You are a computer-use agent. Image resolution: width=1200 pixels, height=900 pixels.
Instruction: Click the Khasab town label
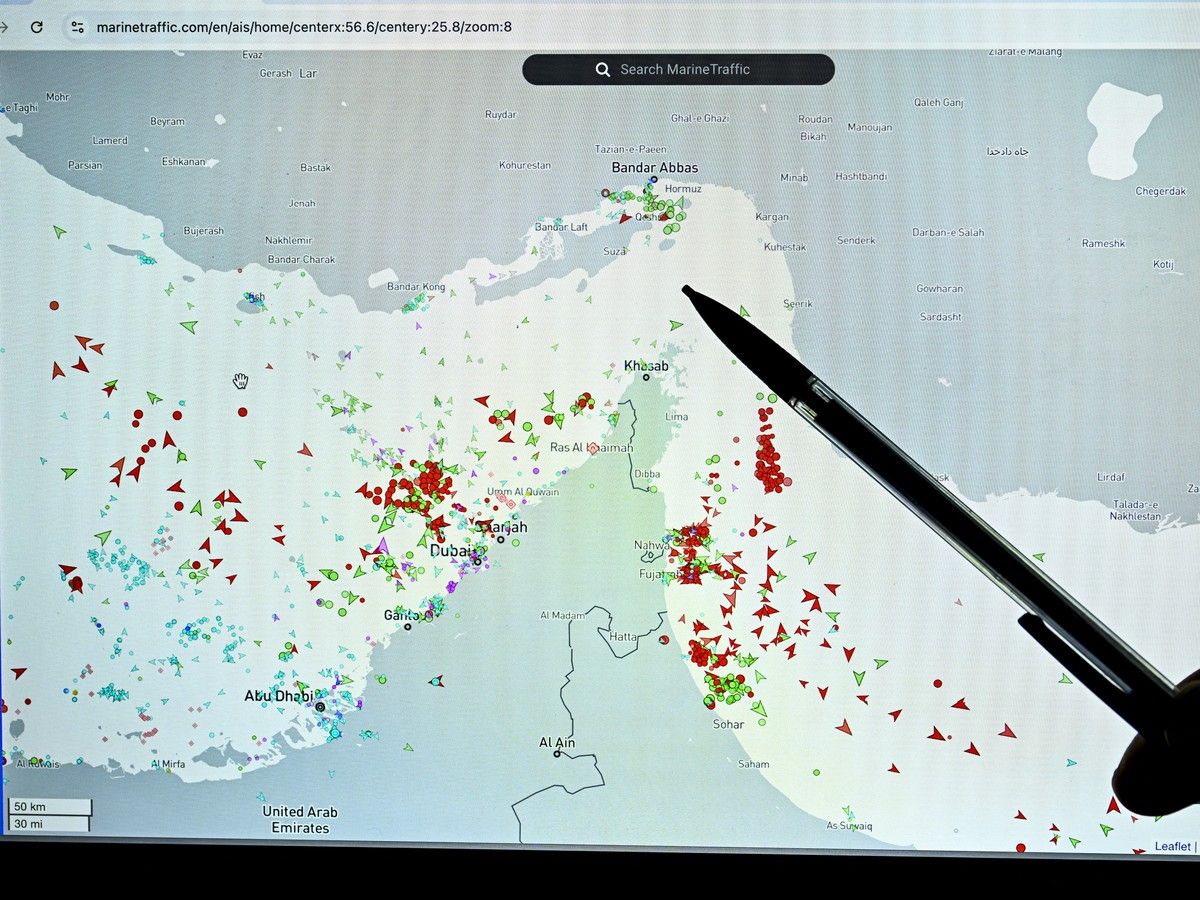tap(645, 366)
